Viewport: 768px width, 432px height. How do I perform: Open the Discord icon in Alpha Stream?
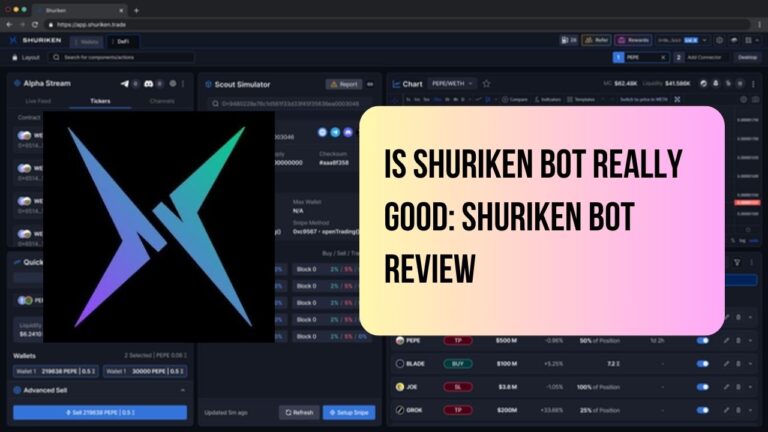148,84
